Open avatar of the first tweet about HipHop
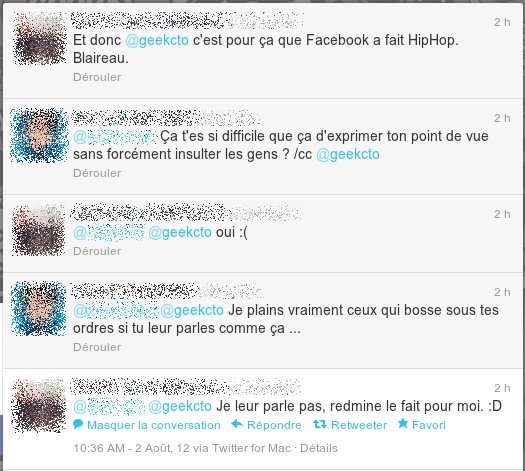The height and width of the screenshot is (471, 525). tap(39, 38)
